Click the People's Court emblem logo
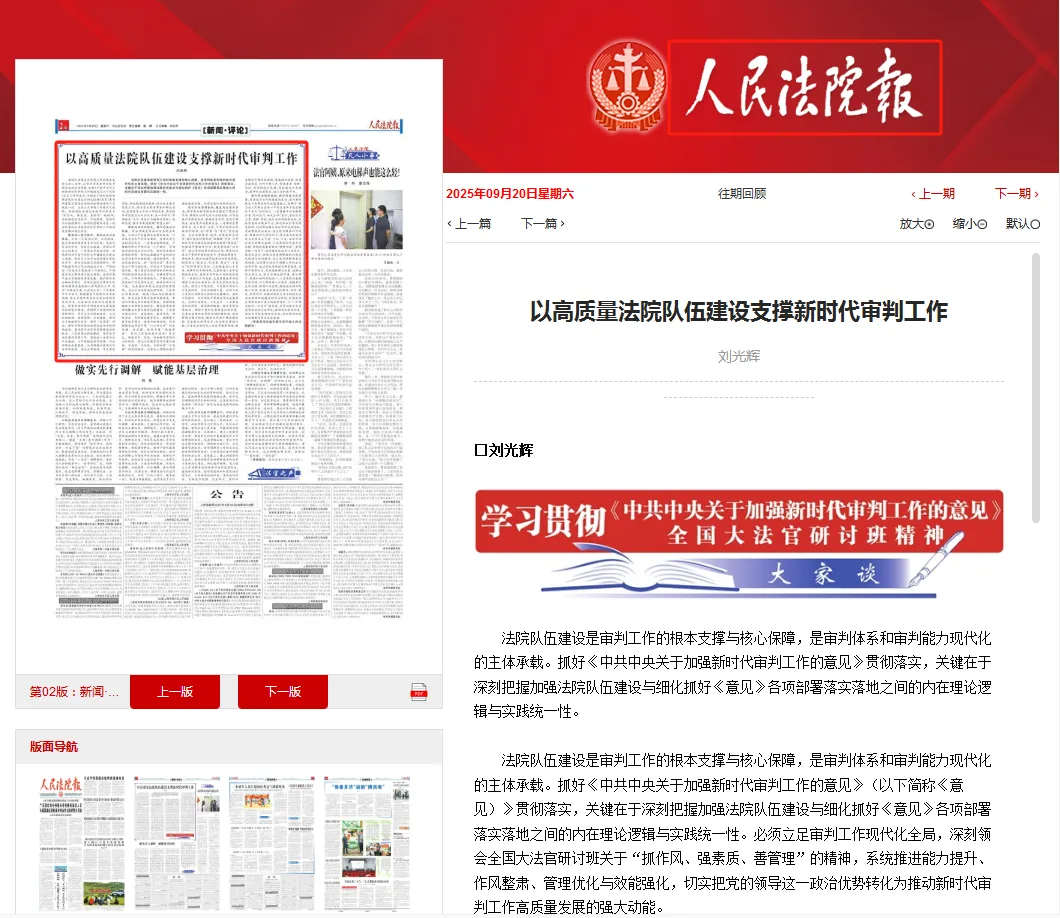 627,86
